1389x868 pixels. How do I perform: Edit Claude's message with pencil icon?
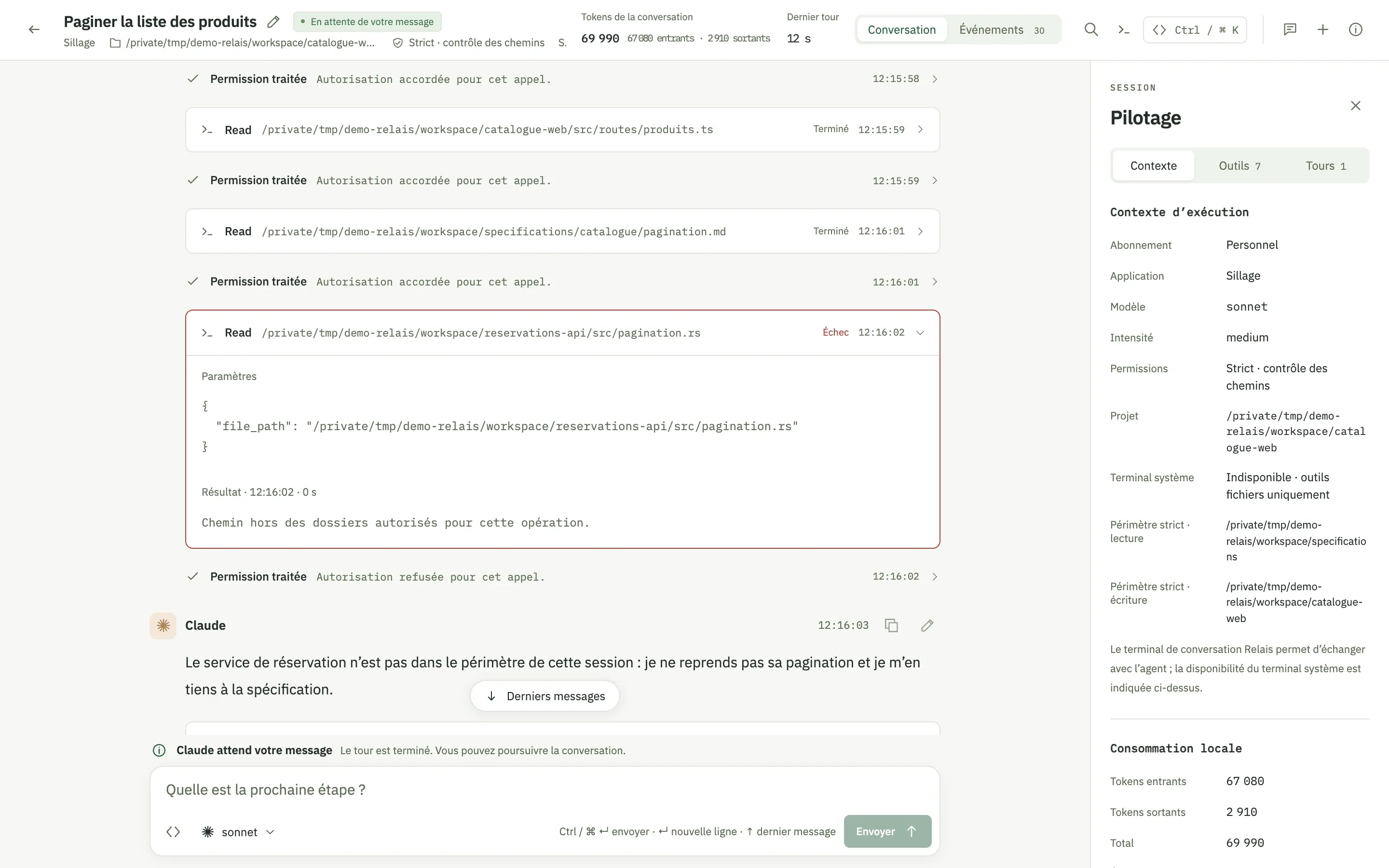(927, 625)
